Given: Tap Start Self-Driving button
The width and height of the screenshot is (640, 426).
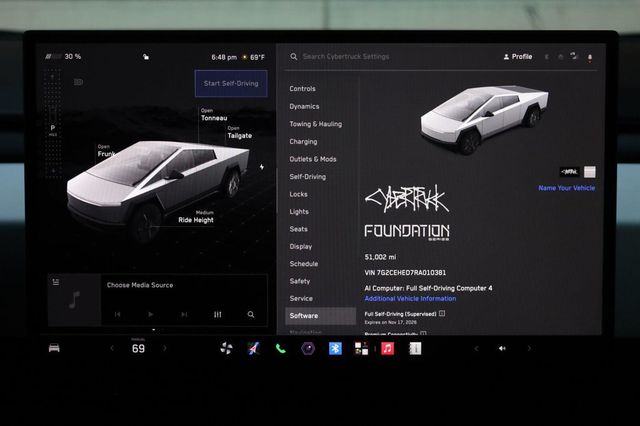Looking at the screenshot, I should coord(231,83).
